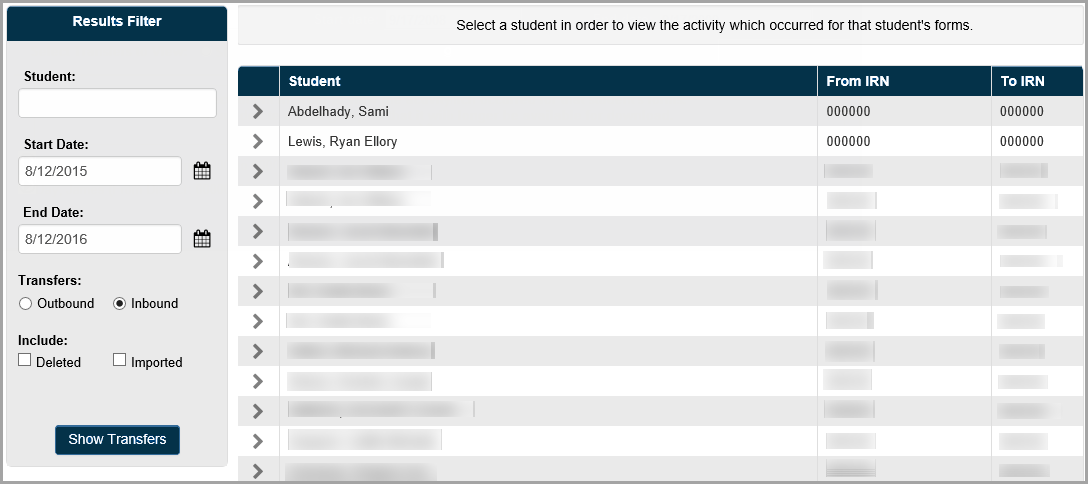
Task: Sort by the Student column header
Action: [315, 81]
